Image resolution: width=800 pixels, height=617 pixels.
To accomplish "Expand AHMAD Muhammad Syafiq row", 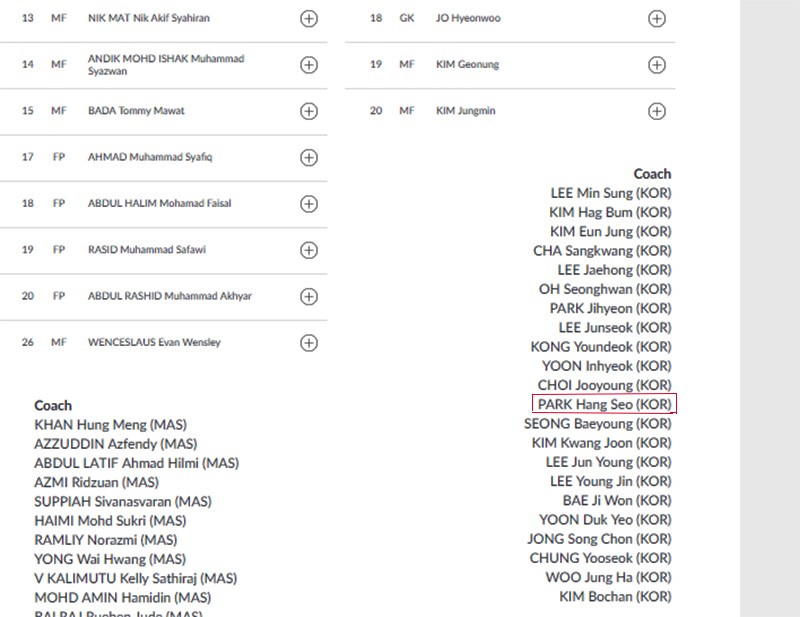I will 309,157.
